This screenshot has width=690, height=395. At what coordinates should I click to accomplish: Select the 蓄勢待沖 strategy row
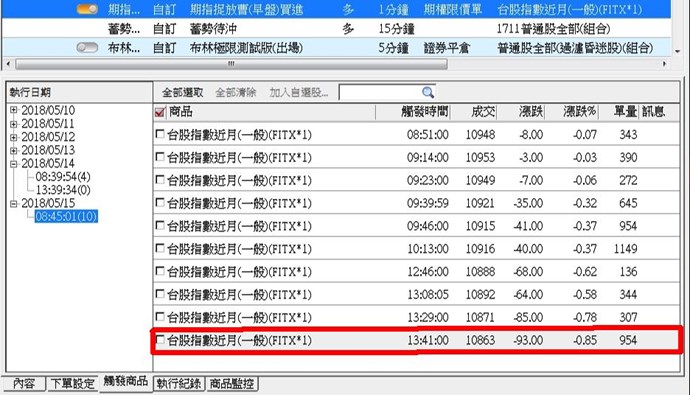pyautogui.click(x=336, y=29)
